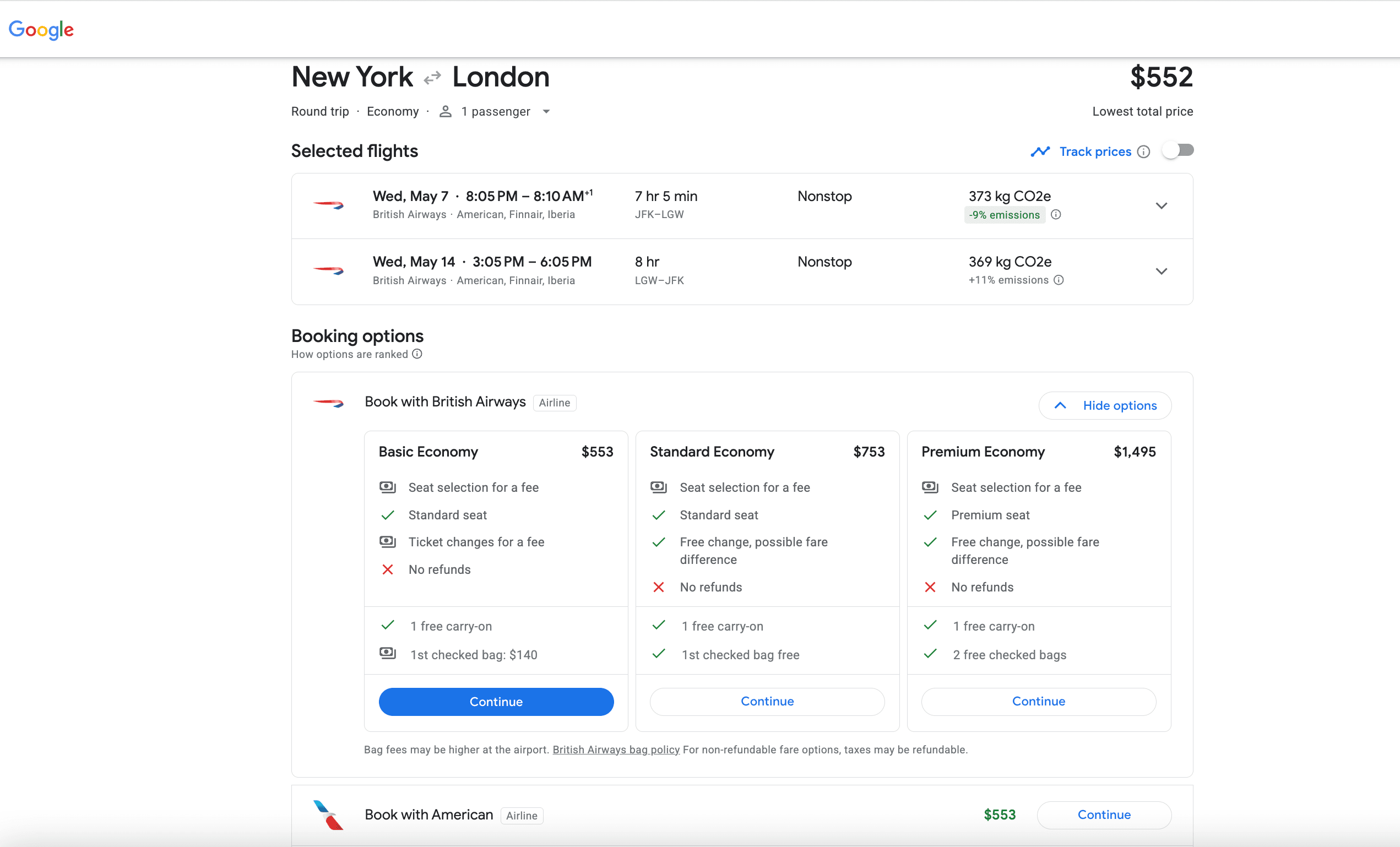
Task: Continue with Standard Economy for $753
Action: pos(767,702)
